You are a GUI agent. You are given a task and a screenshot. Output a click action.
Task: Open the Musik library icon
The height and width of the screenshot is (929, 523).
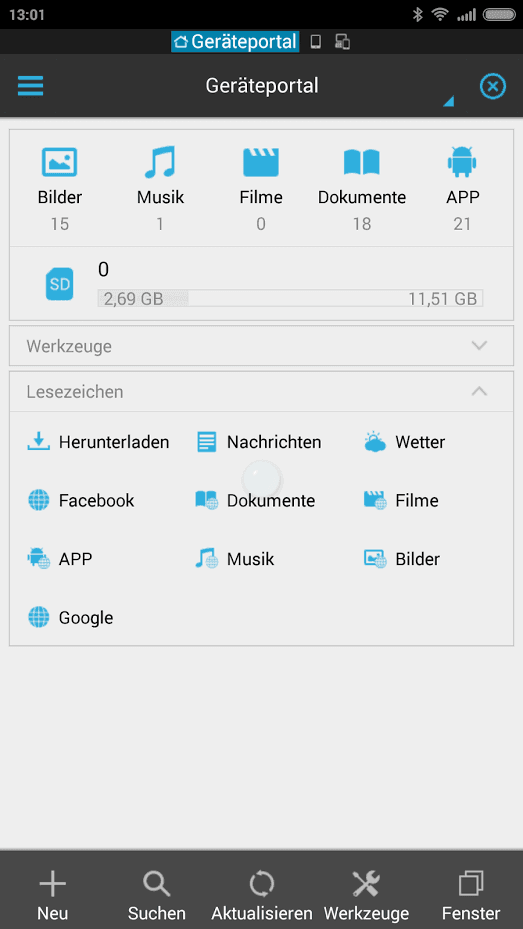[x=160, y=162]
